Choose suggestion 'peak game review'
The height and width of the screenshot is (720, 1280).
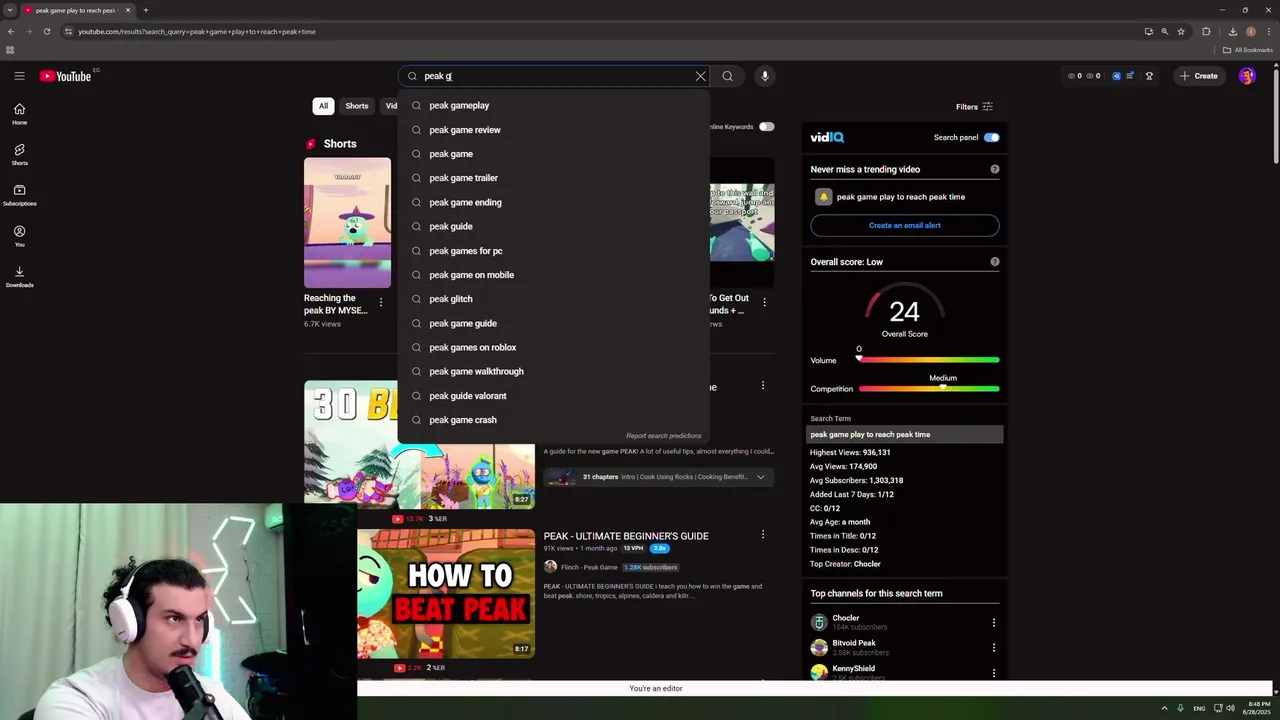click(553, 130)
